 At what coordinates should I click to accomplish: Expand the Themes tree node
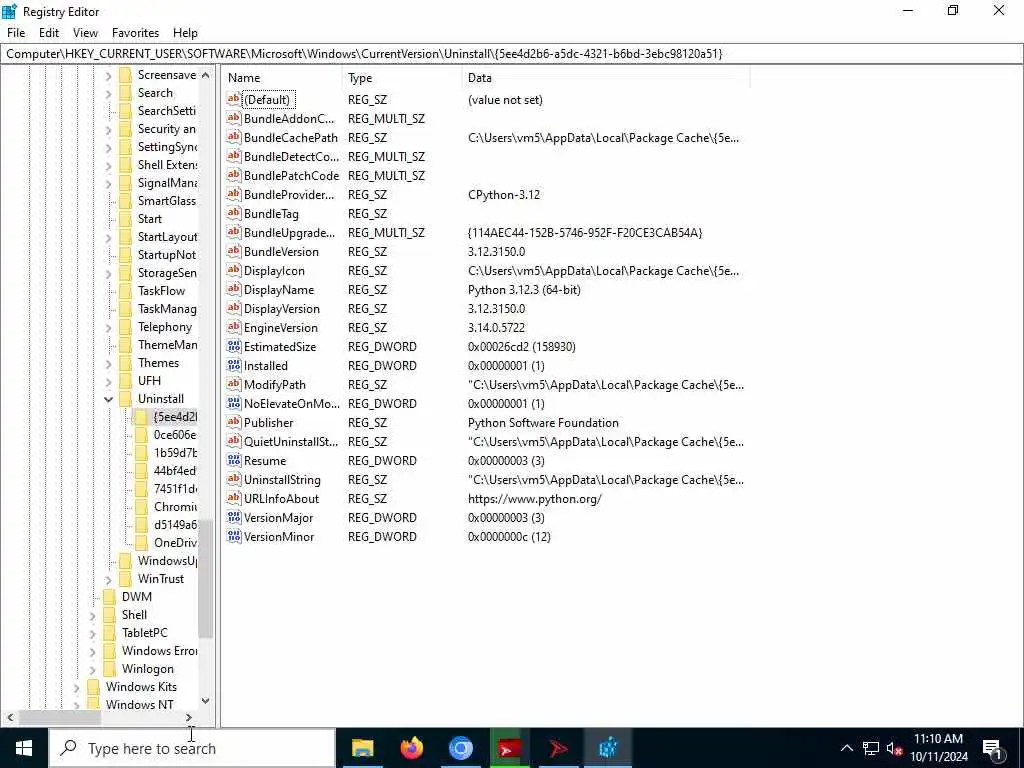(108, 363)
